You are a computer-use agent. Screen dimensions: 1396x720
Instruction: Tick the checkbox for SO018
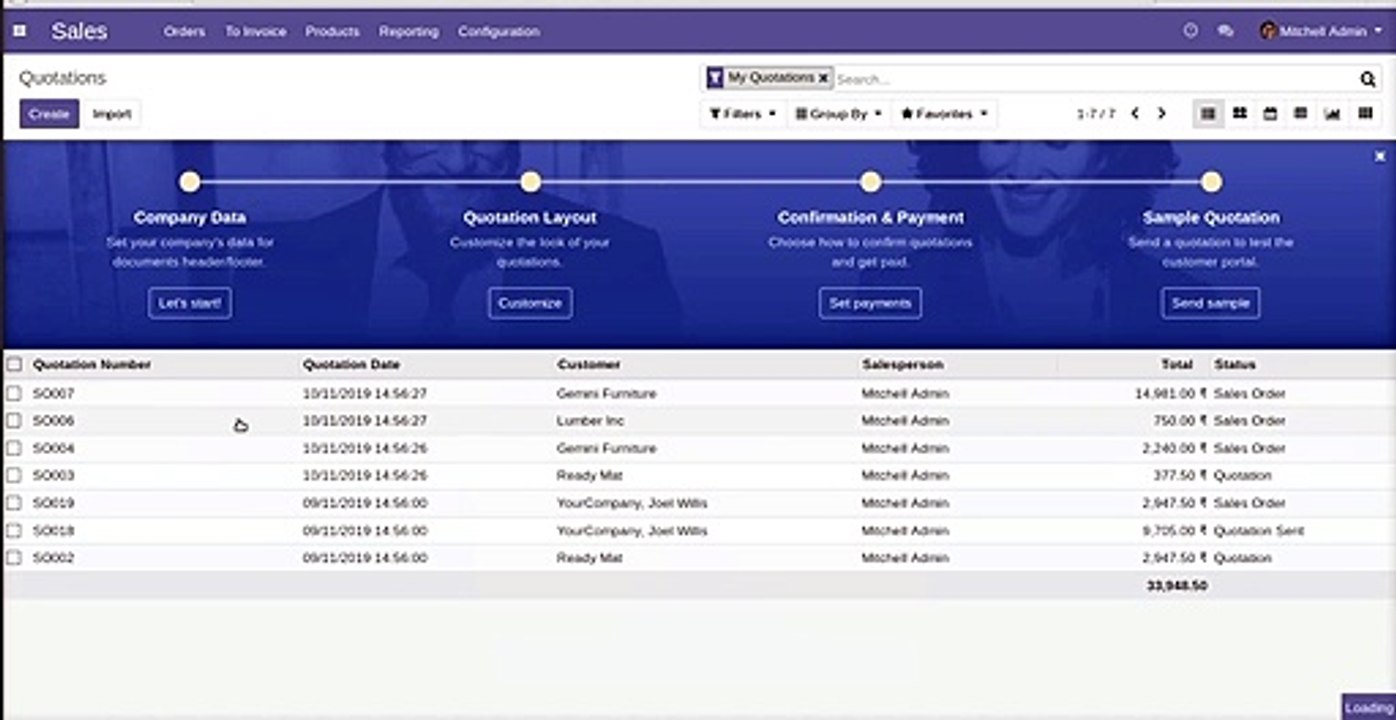point(14,531)
